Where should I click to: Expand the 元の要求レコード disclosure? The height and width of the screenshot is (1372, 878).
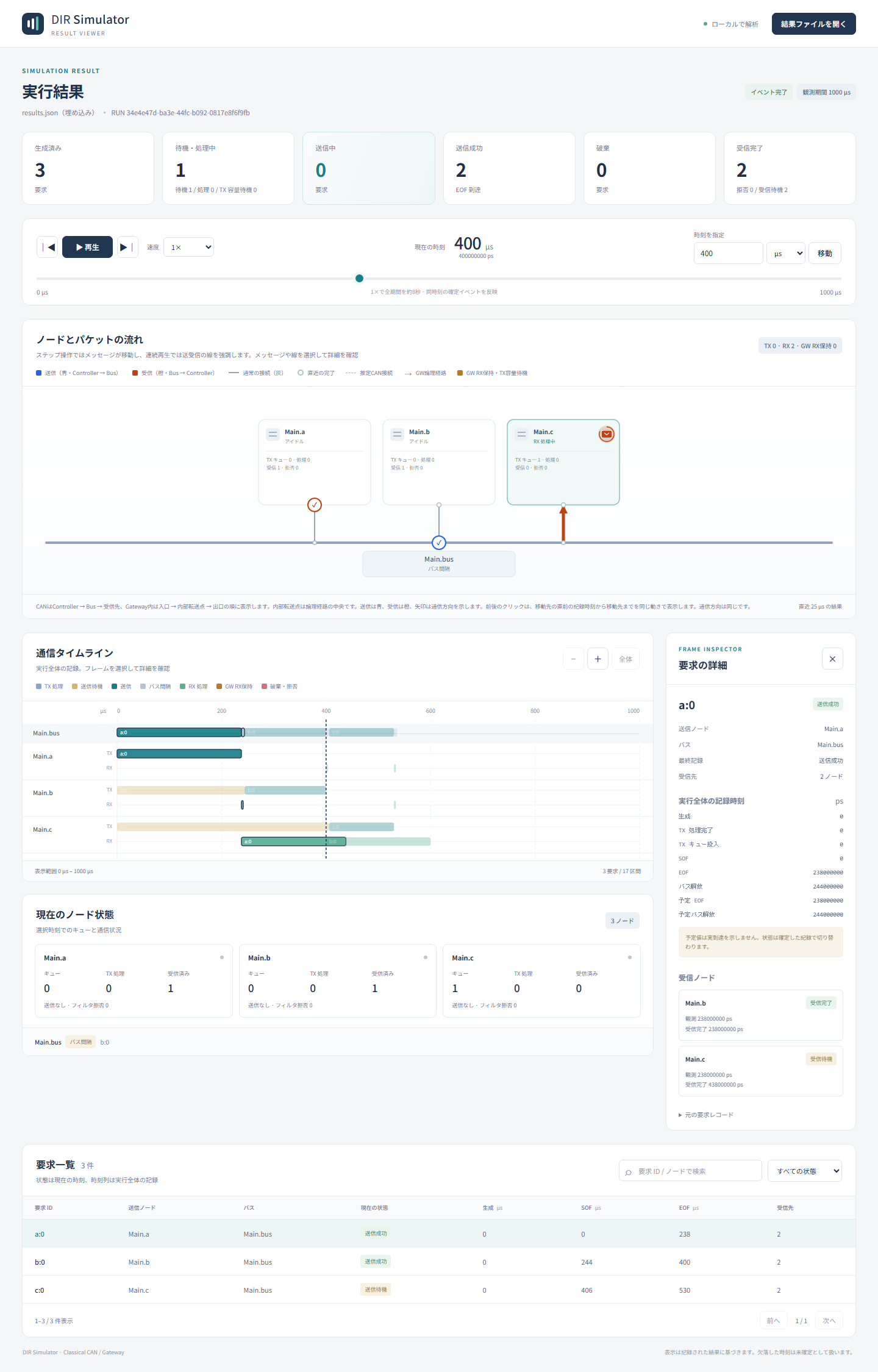pyautogui.click(x=706, y=1115)
